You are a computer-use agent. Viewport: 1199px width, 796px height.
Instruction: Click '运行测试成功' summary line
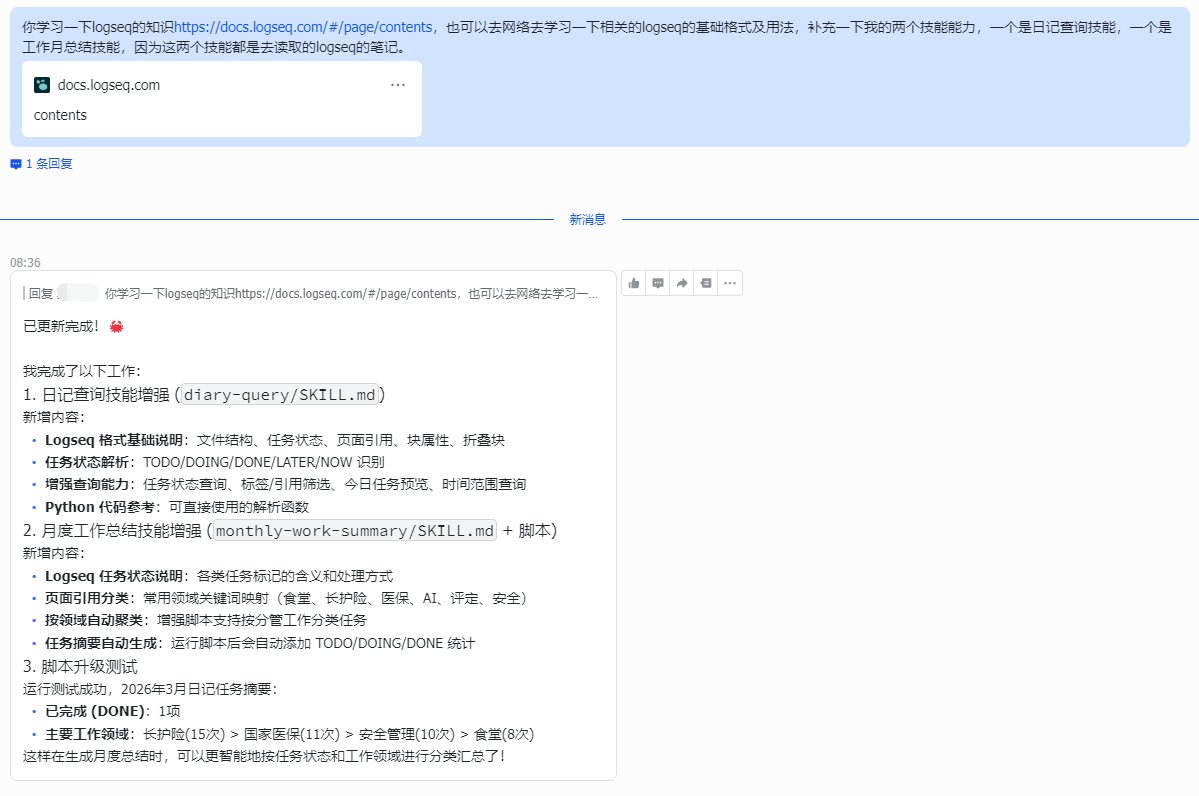click(150, 689)
